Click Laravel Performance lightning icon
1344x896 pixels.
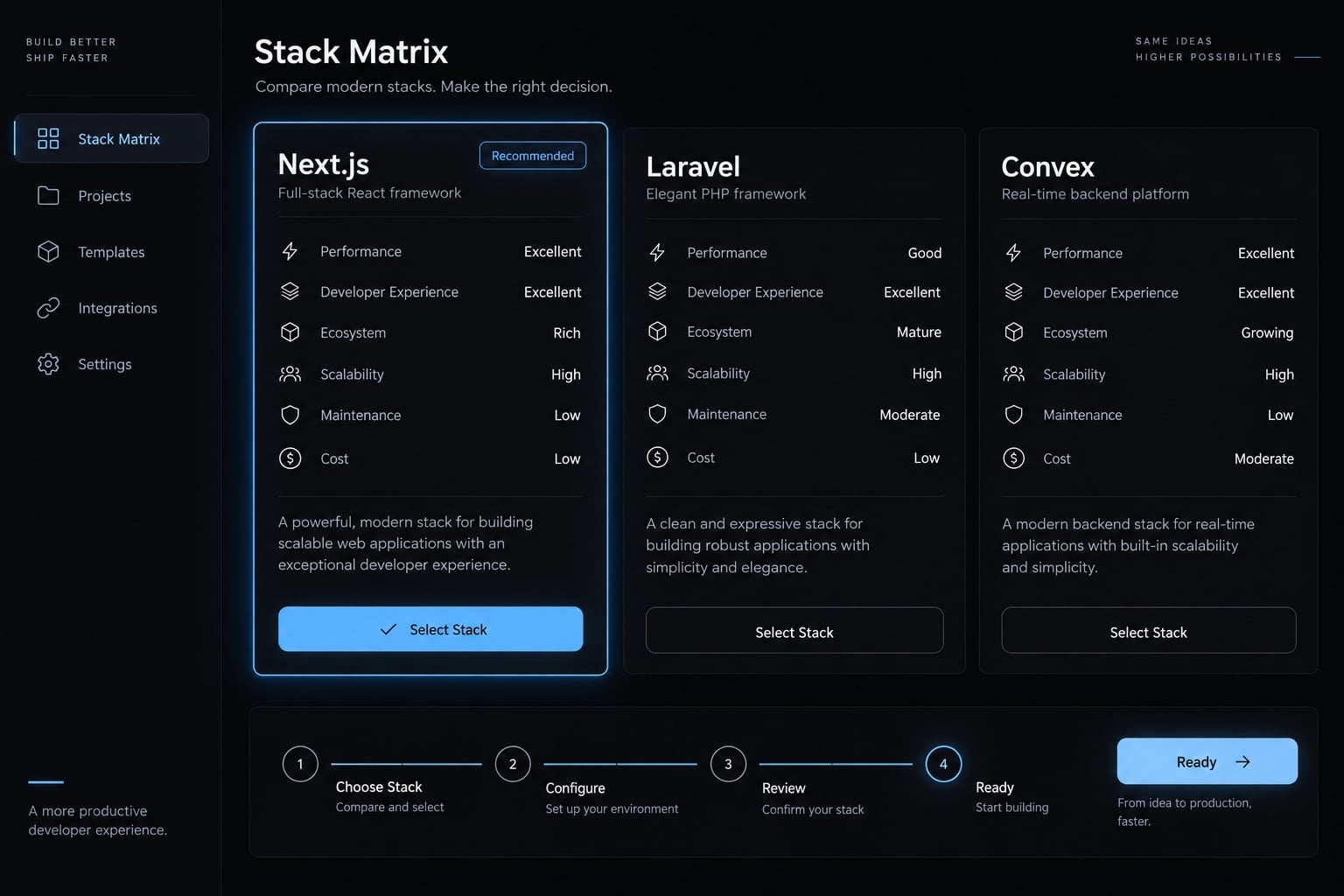click(657, 253)
